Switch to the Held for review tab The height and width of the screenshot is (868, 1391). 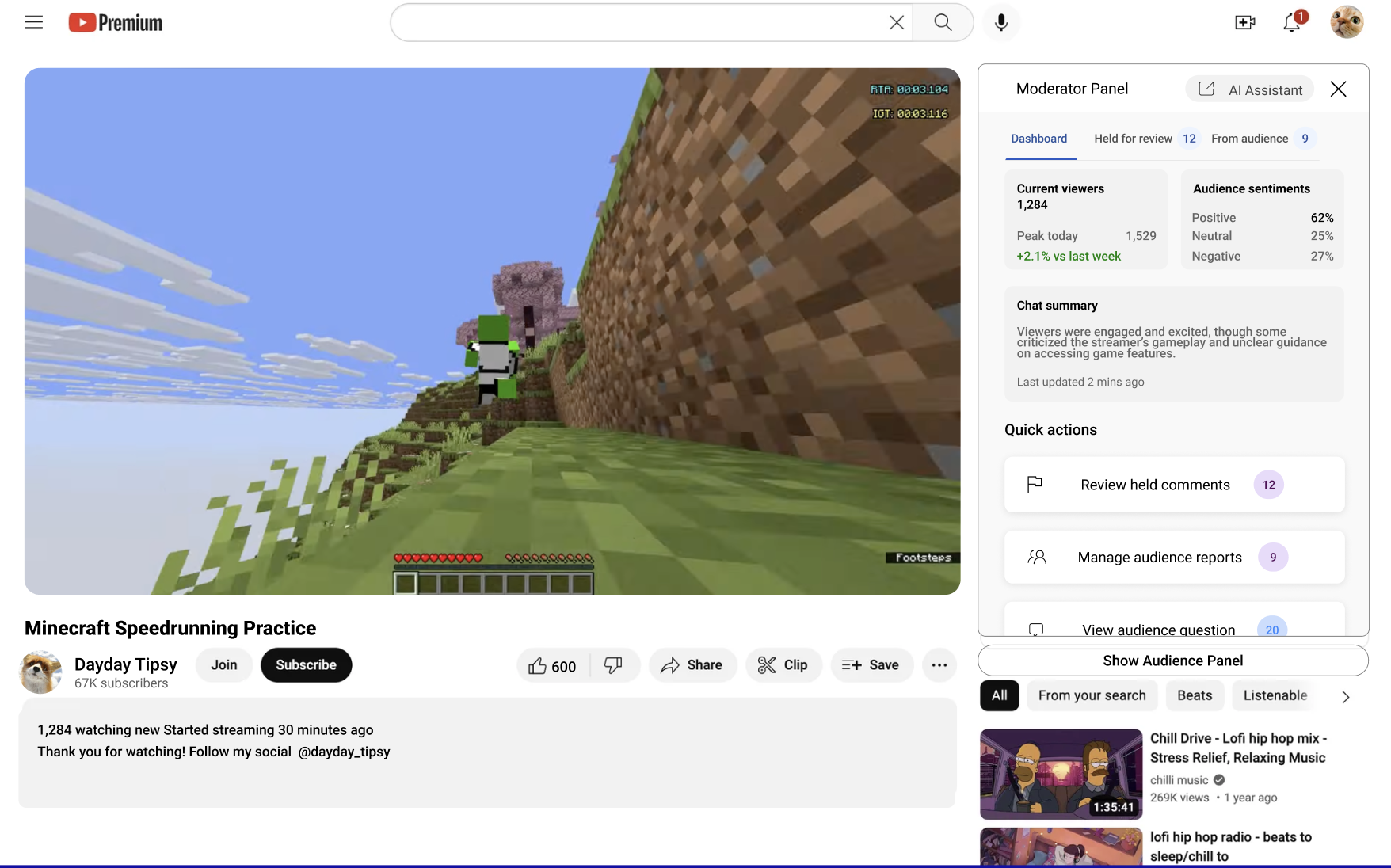pos(1133,139)
